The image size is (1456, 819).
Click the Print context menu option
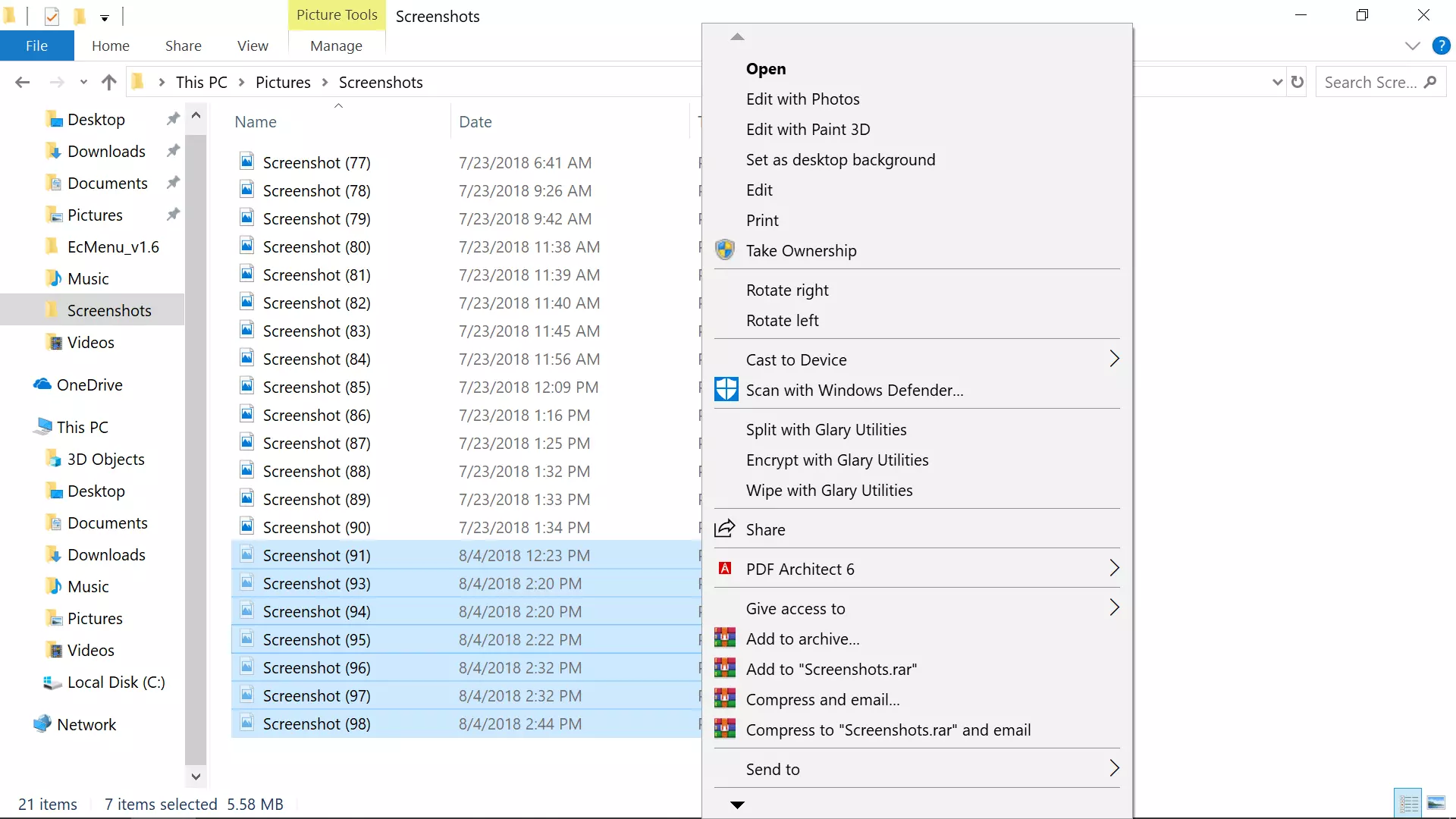pos(763,220)
